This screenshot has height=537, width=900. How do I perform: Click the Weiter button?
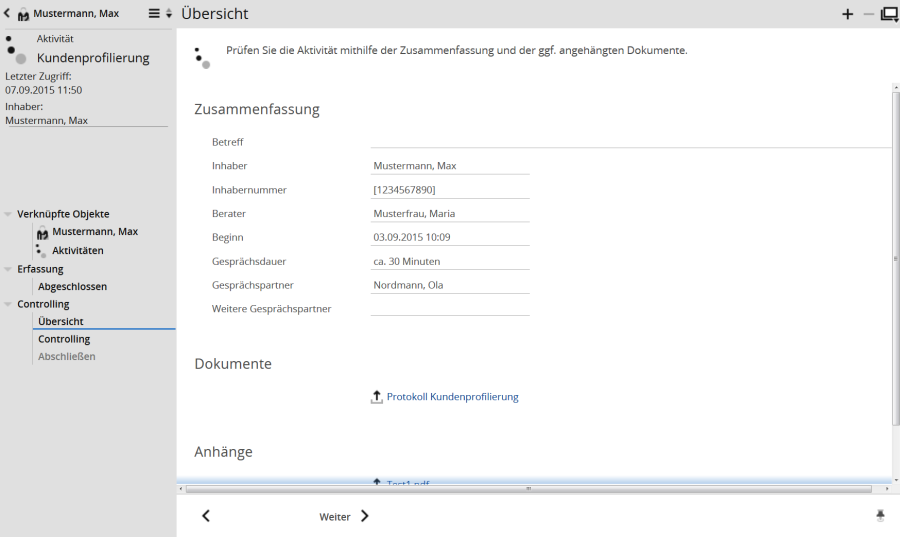[343, 517]
